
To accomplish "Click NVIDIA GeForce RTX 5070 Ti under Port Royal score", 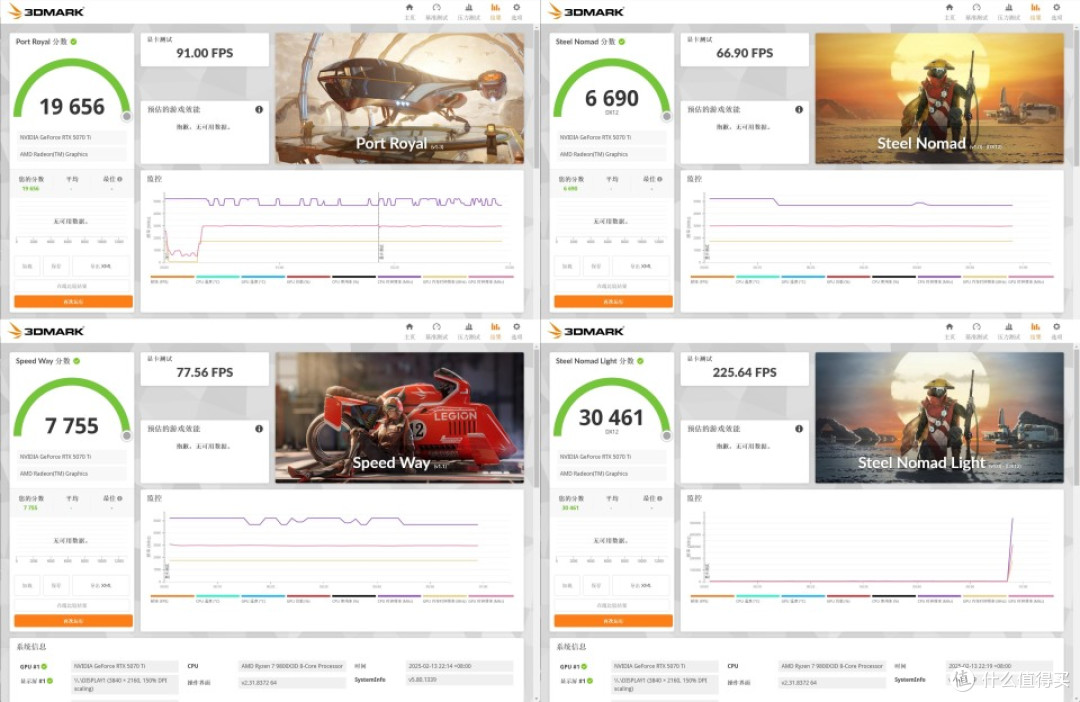I will pos(72,138).
